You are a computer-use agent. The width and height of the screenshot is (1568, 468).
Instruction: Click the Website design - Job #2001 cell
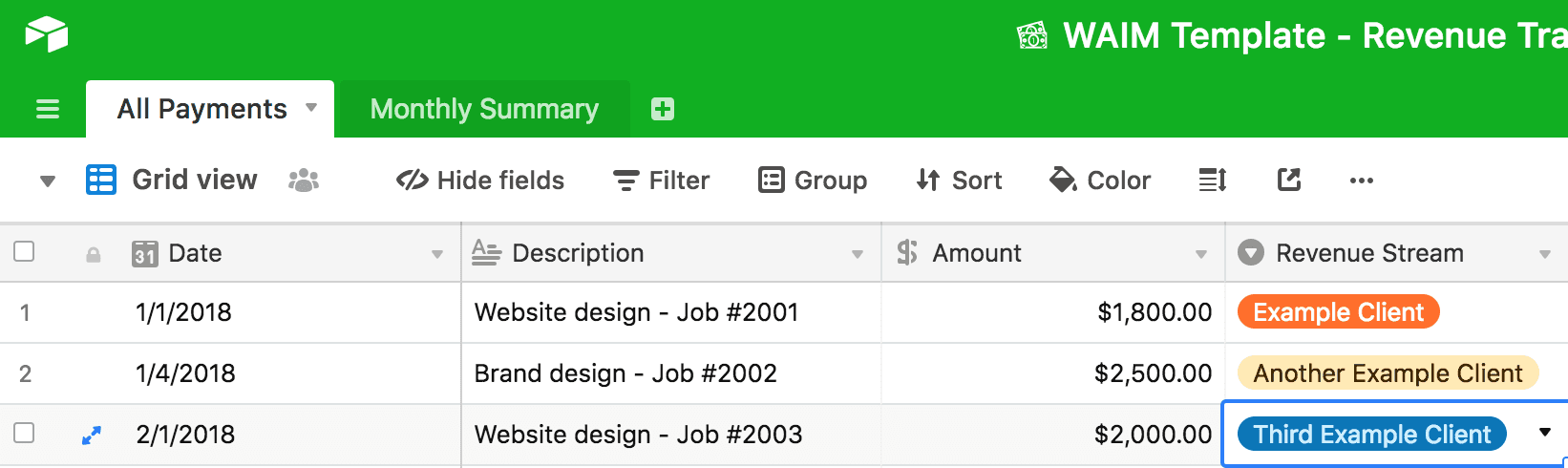pos(636,312)
